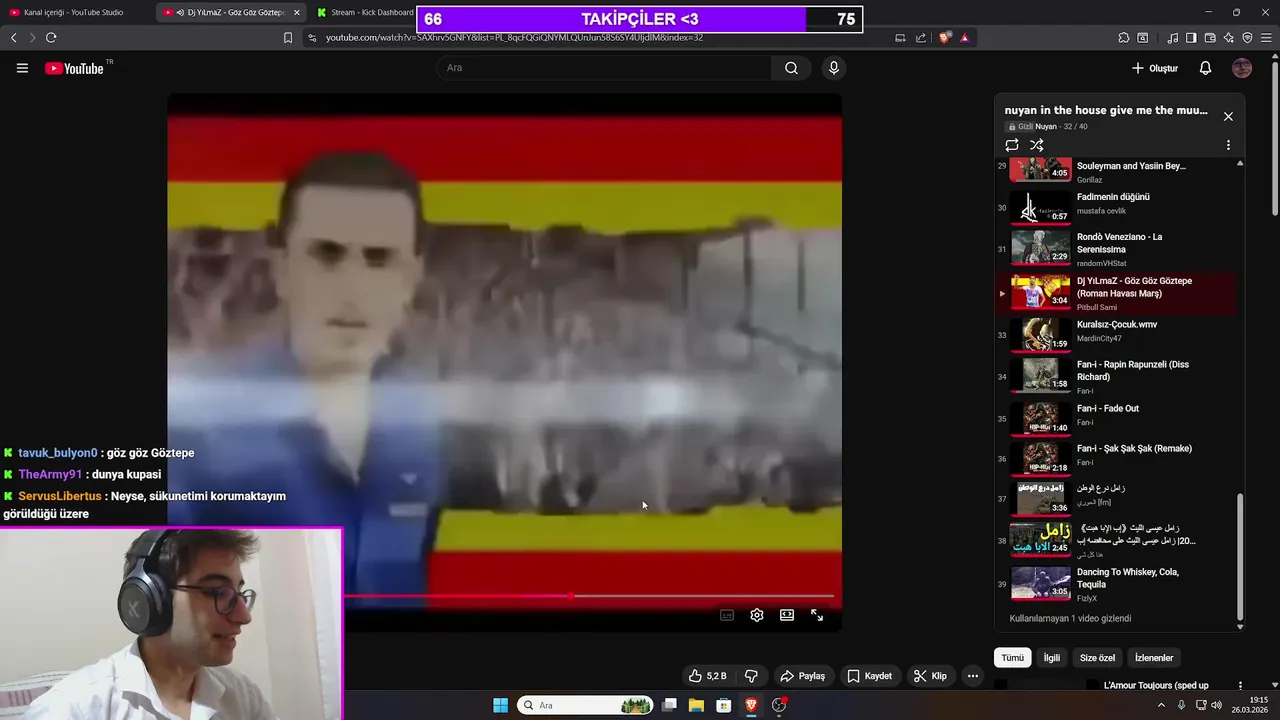Open Microsoft Store from taskbar
This screenshot has width=1280, height=720.
coord(723,705)
